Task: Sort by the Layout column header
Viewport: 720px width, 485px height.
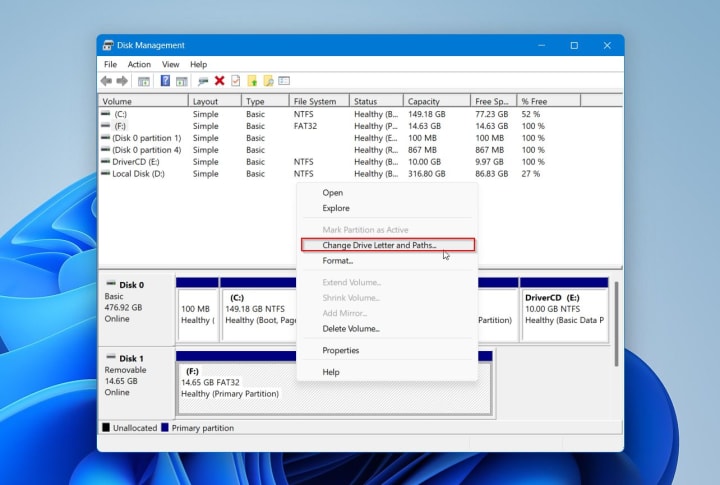Action: coord(215,101)
